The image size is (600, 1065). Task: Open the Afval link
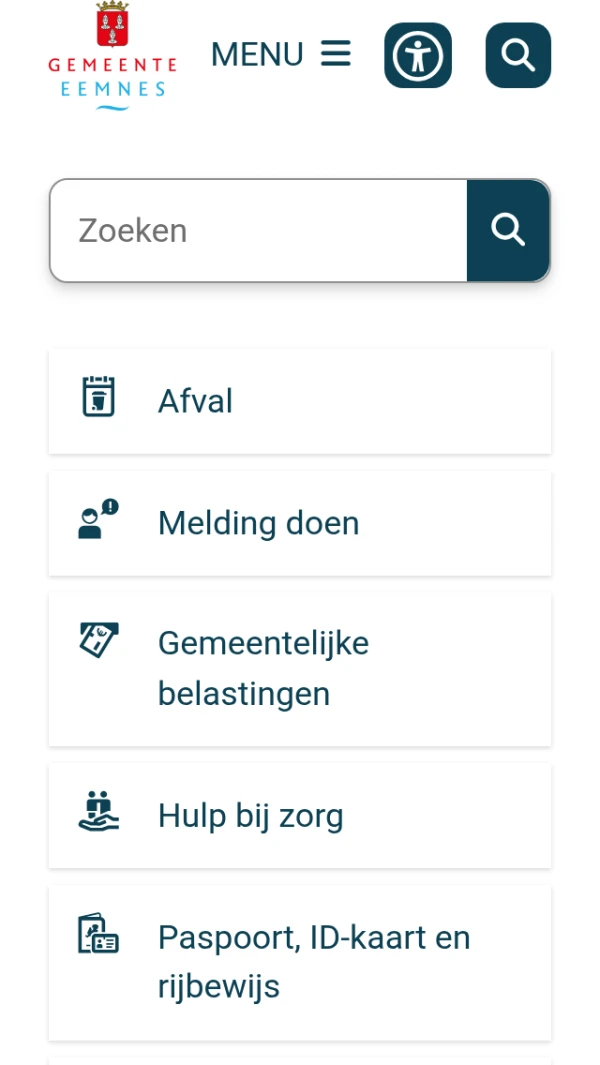pos(195,401)
